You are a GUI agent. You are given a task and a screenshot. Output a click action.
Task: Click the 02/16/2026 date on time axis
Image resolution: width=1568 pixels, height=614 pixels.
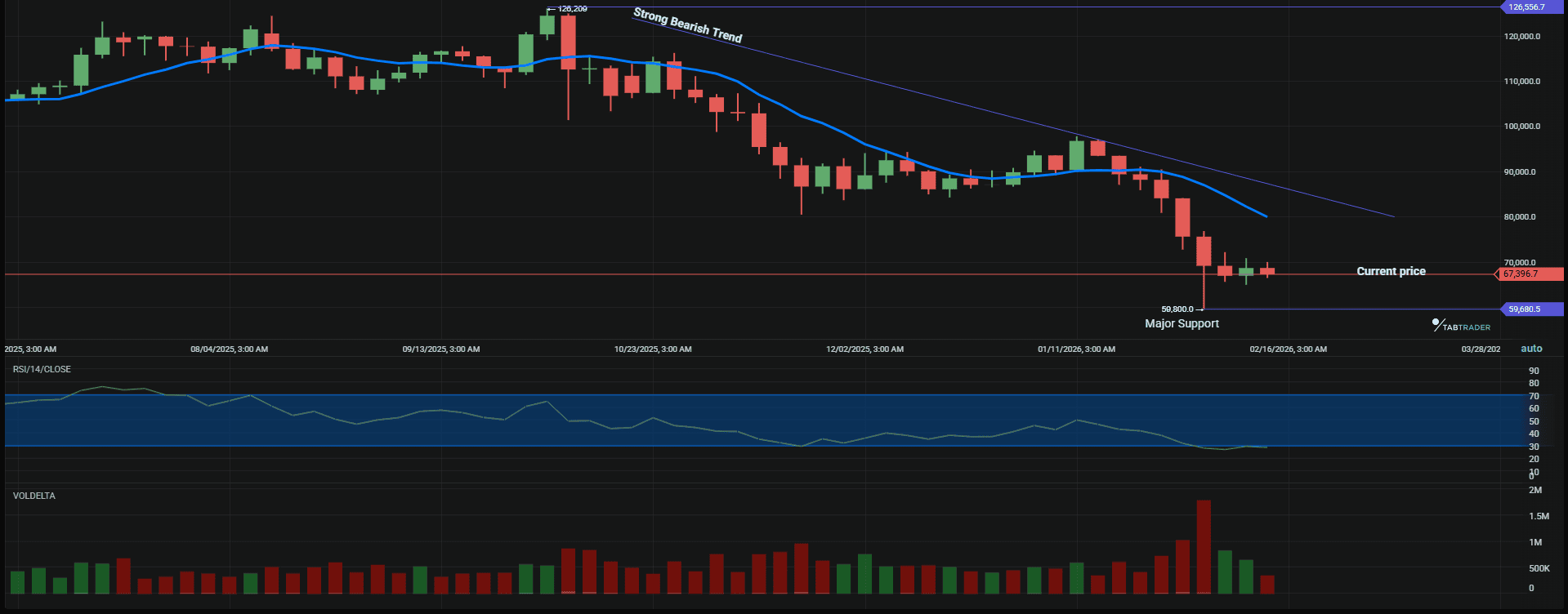tap(1288, 349)
